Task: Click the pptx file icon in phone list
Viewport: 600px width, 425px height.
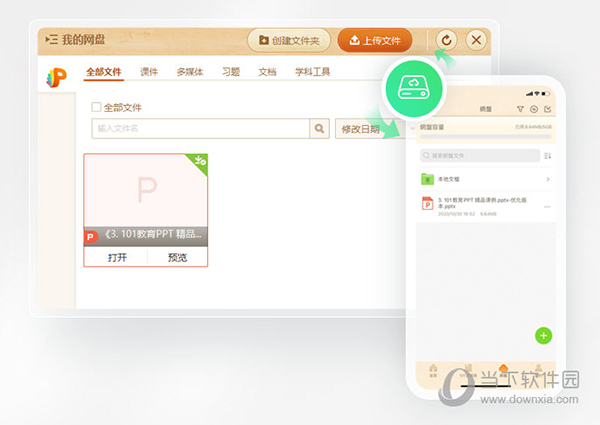Action: (427, 203)
